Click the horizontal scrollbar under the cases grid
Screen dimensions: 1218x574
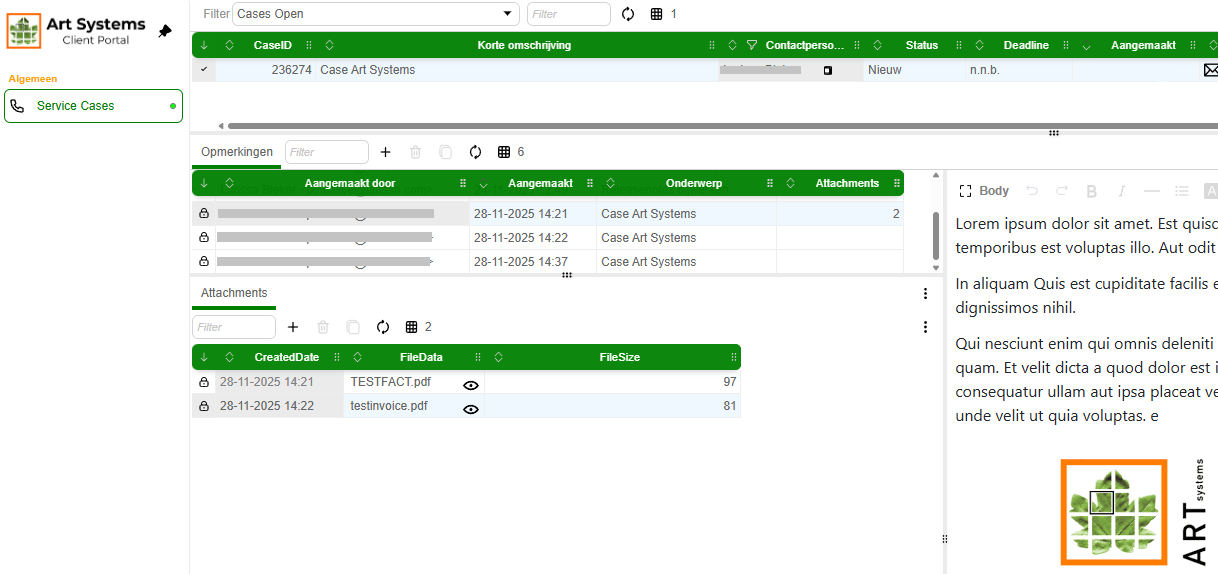(700, 126)
